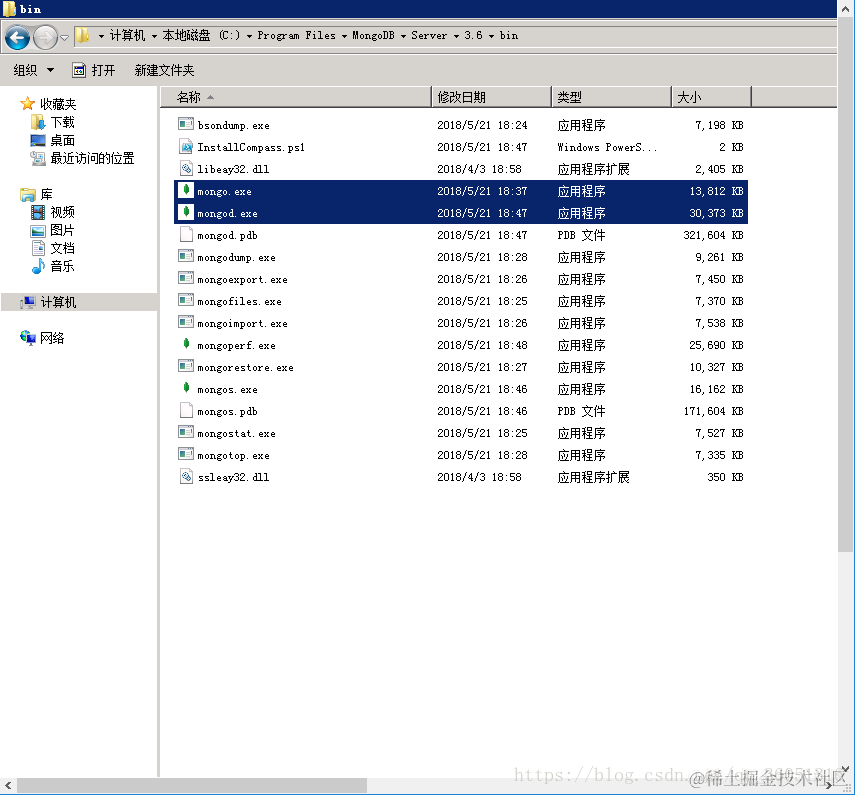This screenshot has height=795, width=855.
Task: Select mongod.exe leaf icon
Action: click(x=186, y=212)
